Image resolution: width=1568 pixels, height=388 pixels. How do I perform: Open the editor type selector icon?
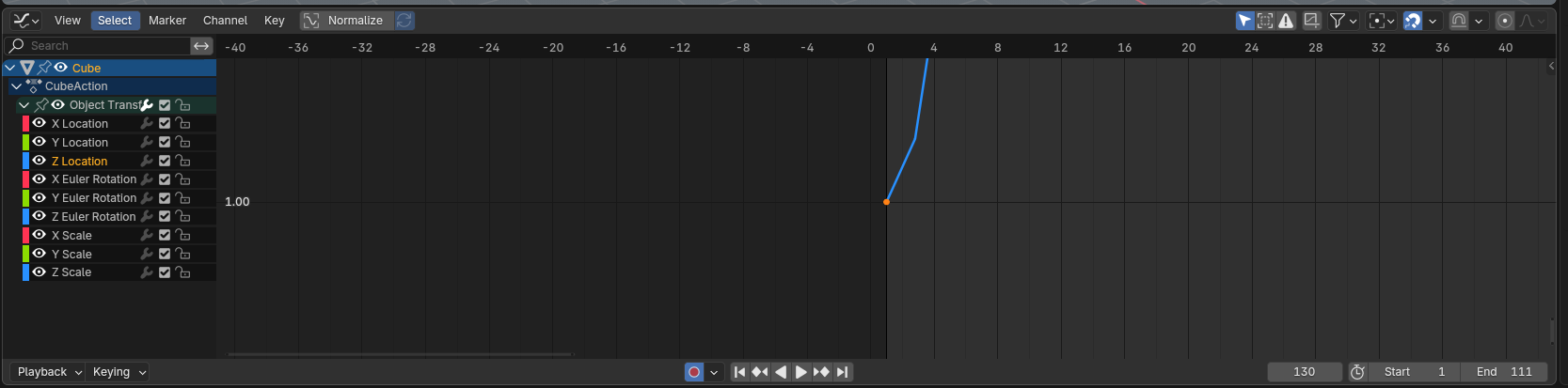25,21
